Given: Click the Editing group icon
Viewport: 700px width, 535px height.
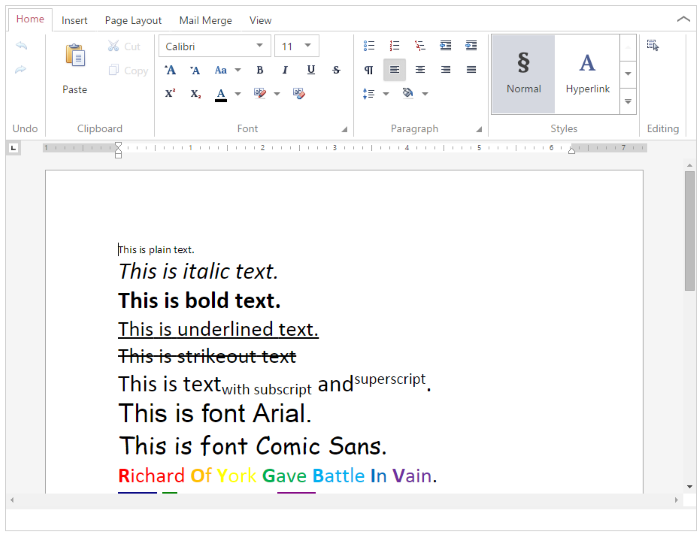Looking at the screenshot, I should (x=653, y=45).
